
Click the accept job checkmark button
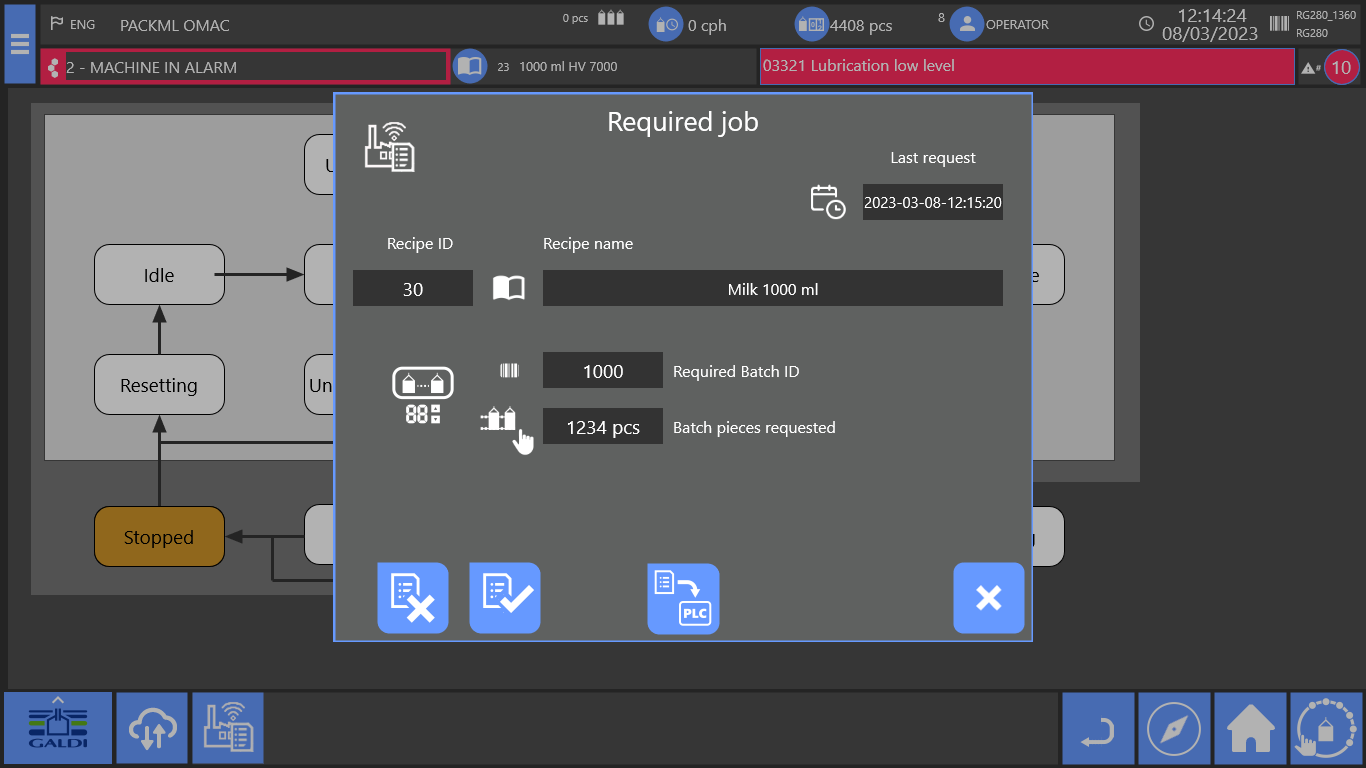click(505, 598)
